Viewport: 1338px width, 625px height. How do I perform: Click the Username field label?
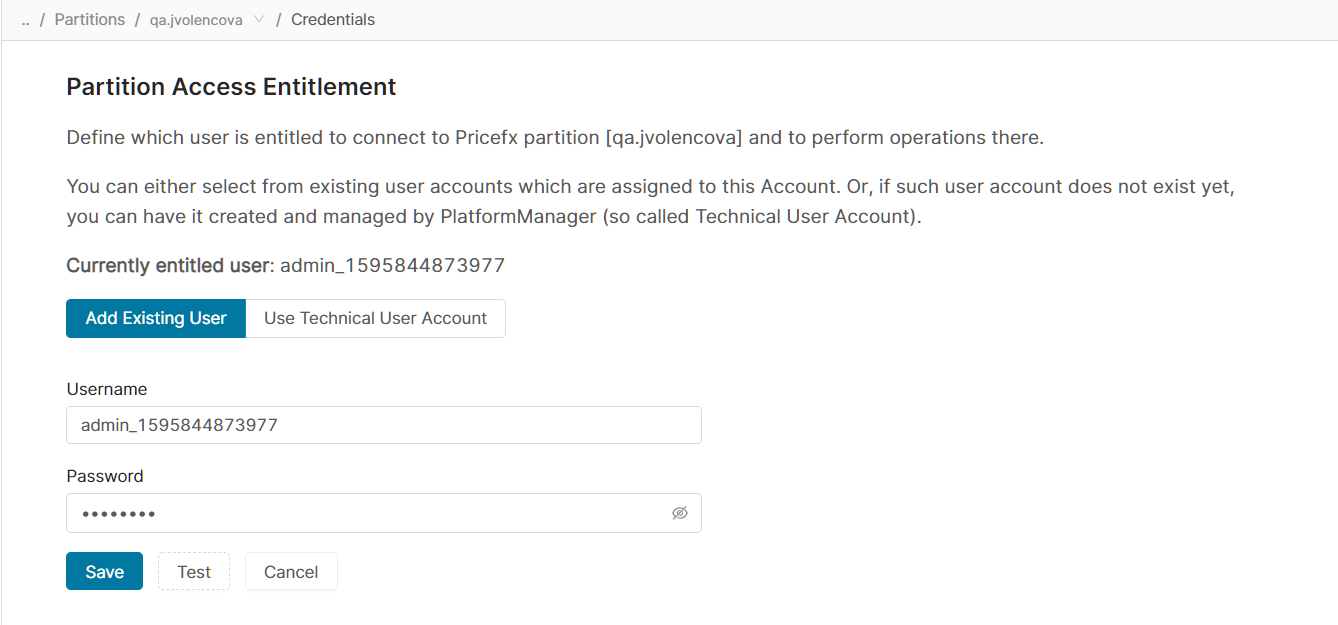(x=107, y=389)
